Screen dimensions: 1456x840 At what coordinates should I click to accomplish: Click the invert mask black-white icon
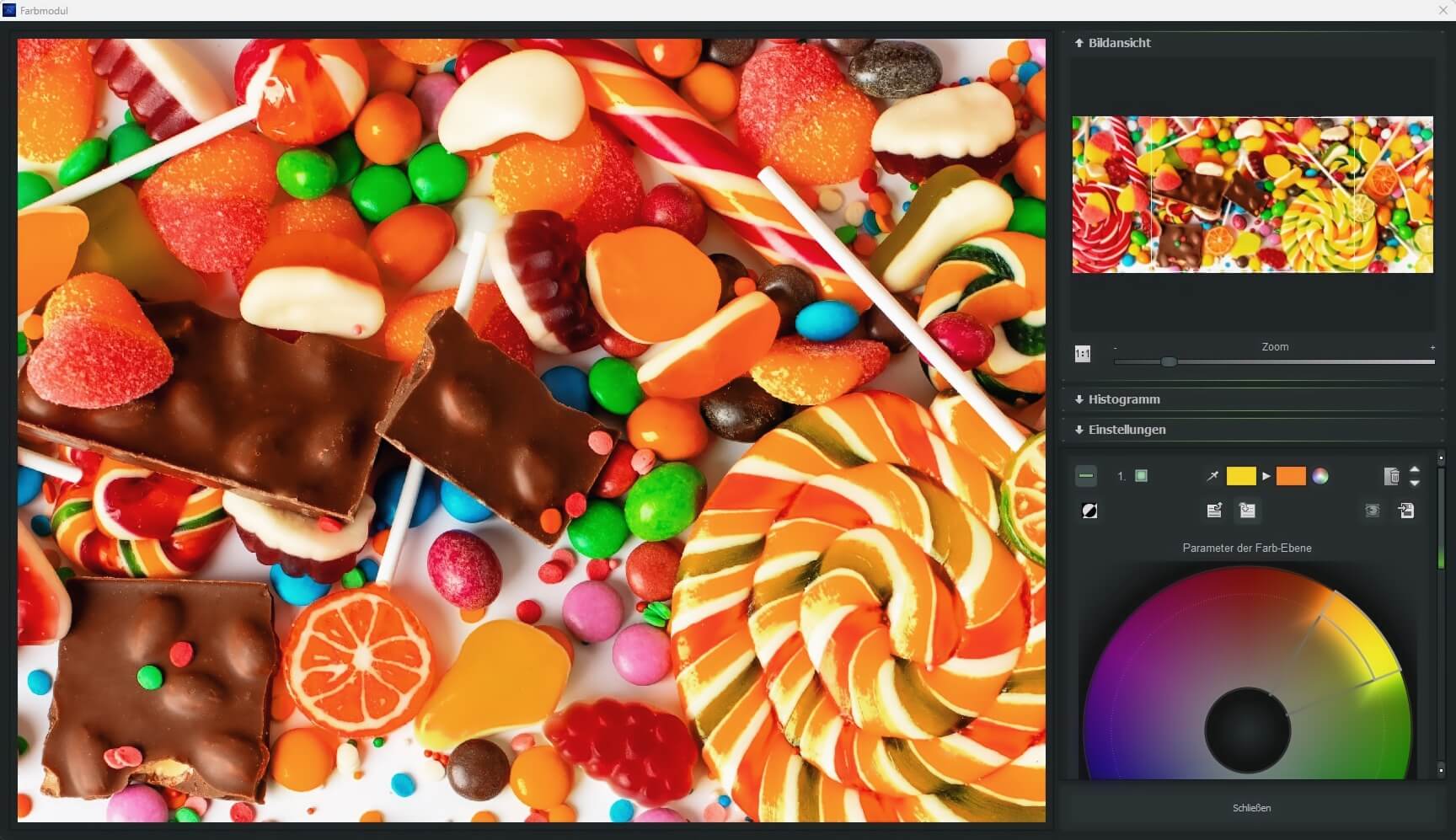tap(1089, 511)
